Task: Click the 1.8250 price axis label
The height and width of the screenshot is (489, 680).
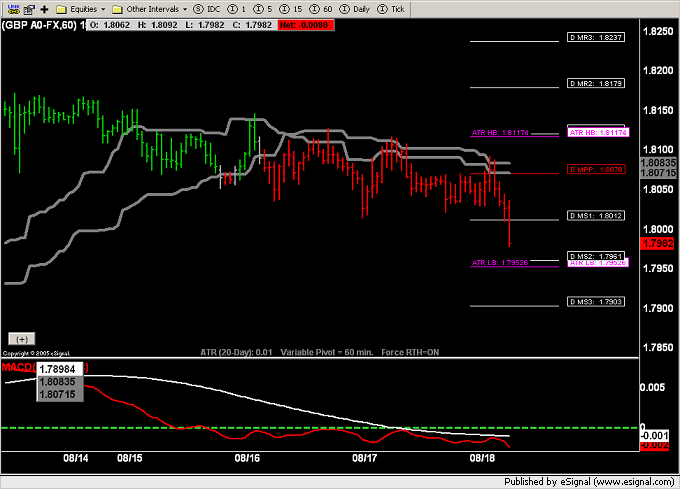Action: click(x=658, y=31)
